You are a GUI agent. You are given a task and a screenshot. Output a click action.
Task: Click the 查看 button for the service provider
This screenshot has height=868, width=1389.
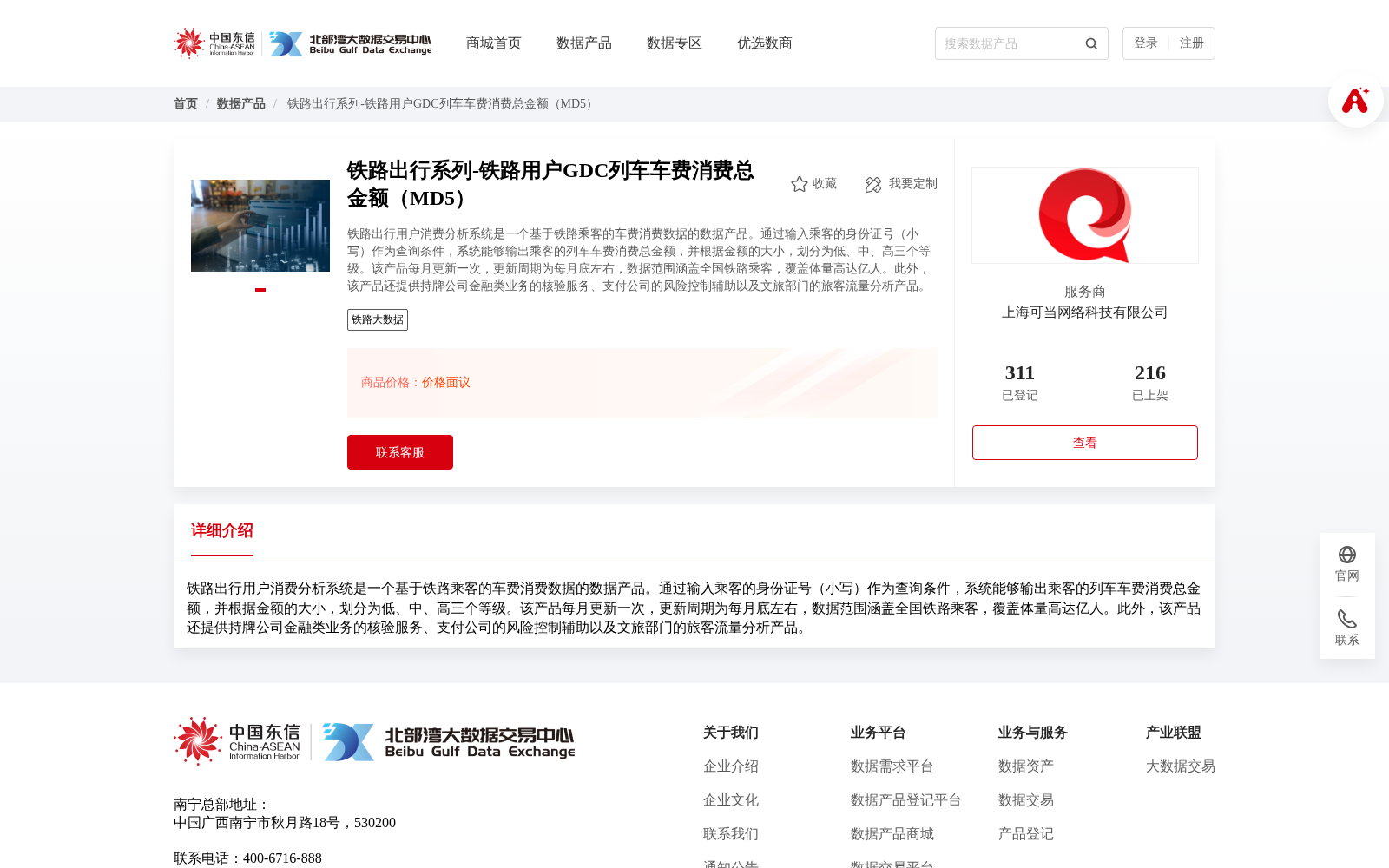(1085, 443)
